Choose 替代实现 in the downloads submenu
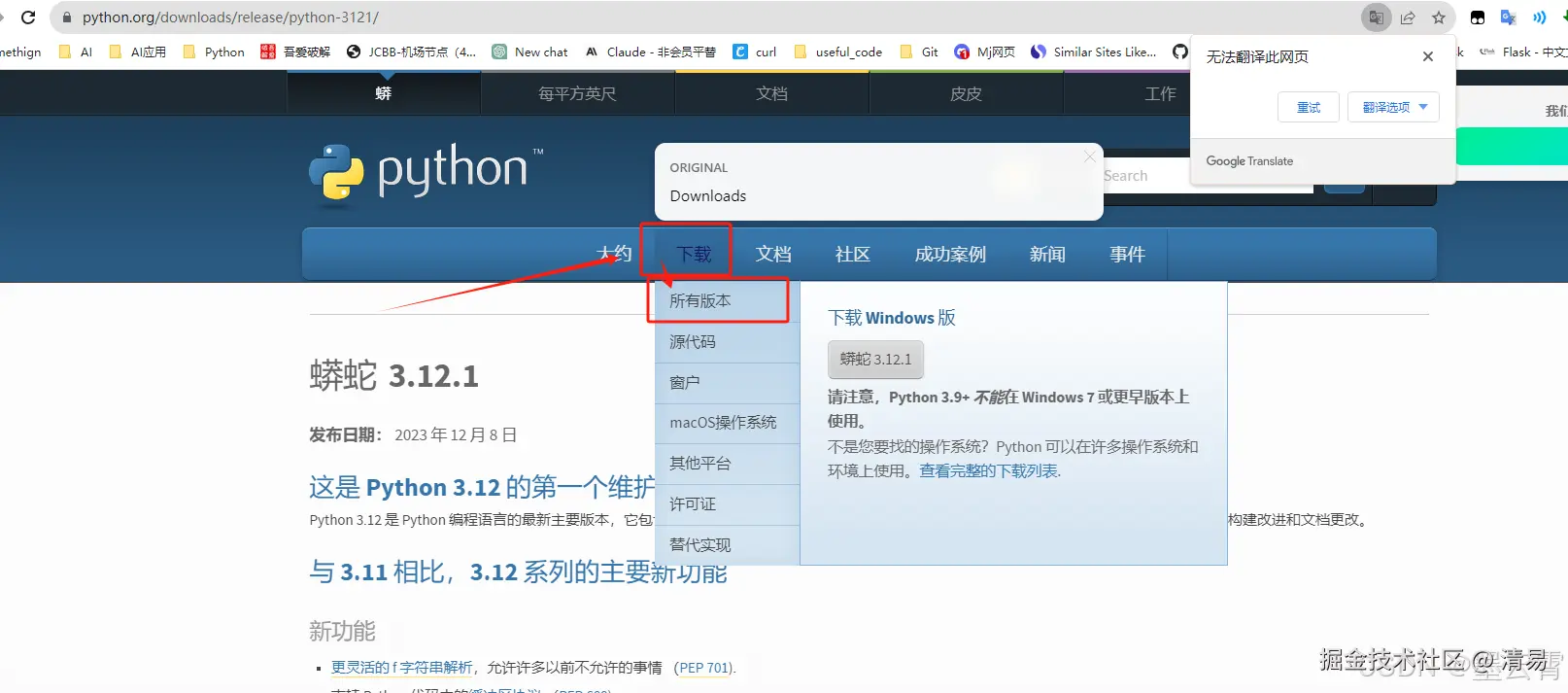The width and height of the screenshot is (1568, 693). (728, 545)
